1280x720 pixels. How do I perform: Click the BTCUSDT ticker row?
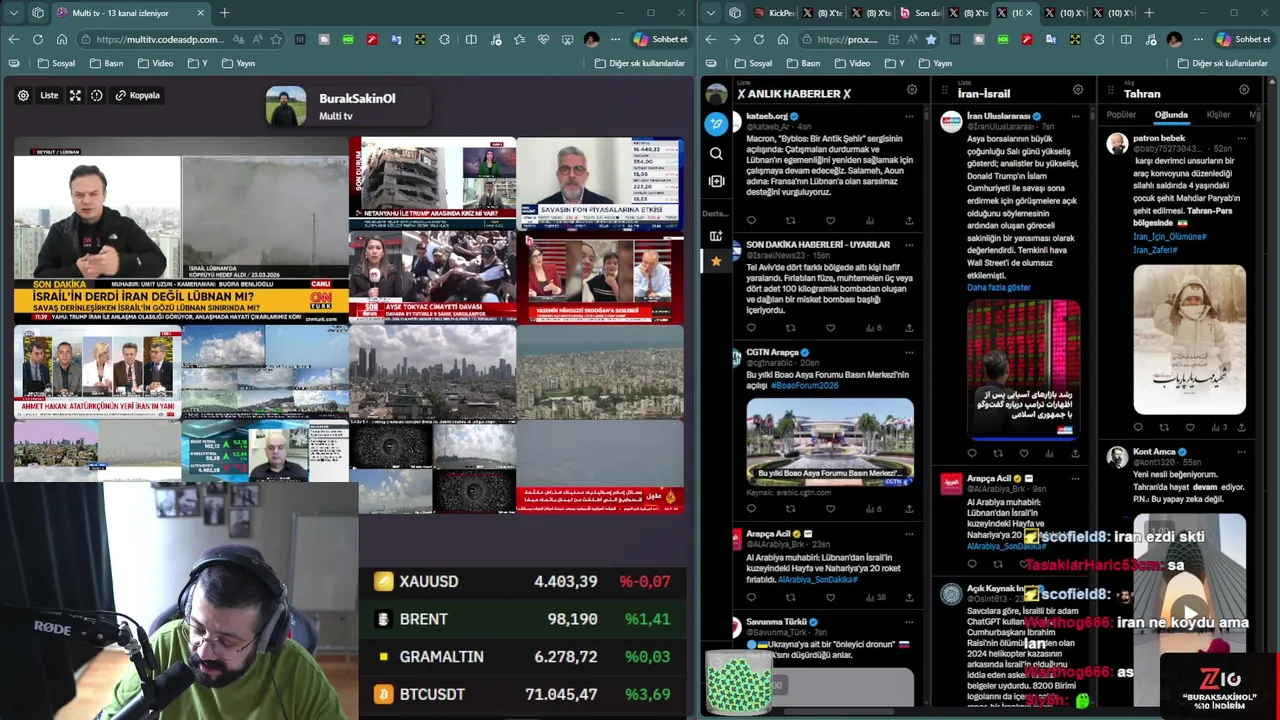[523, 694]
